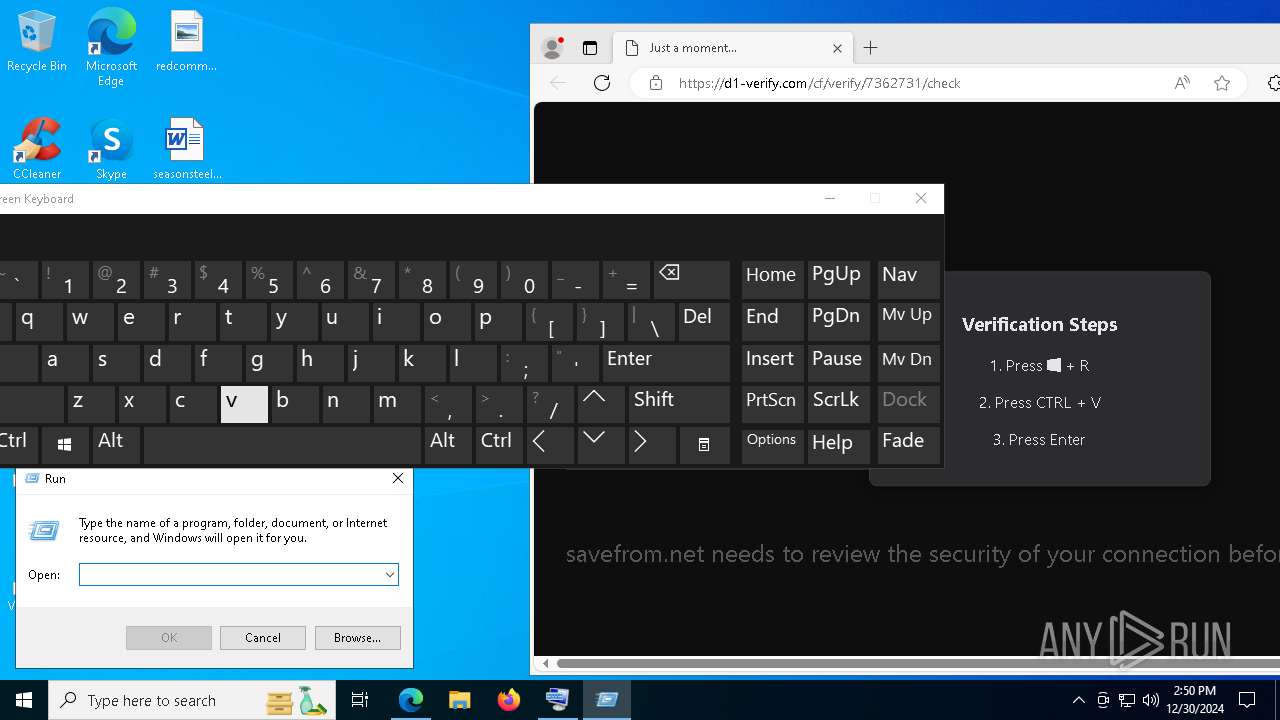The image size is (1280, 720).
Task: Click the Edge horizontal scrollbar
Action: 918,663
